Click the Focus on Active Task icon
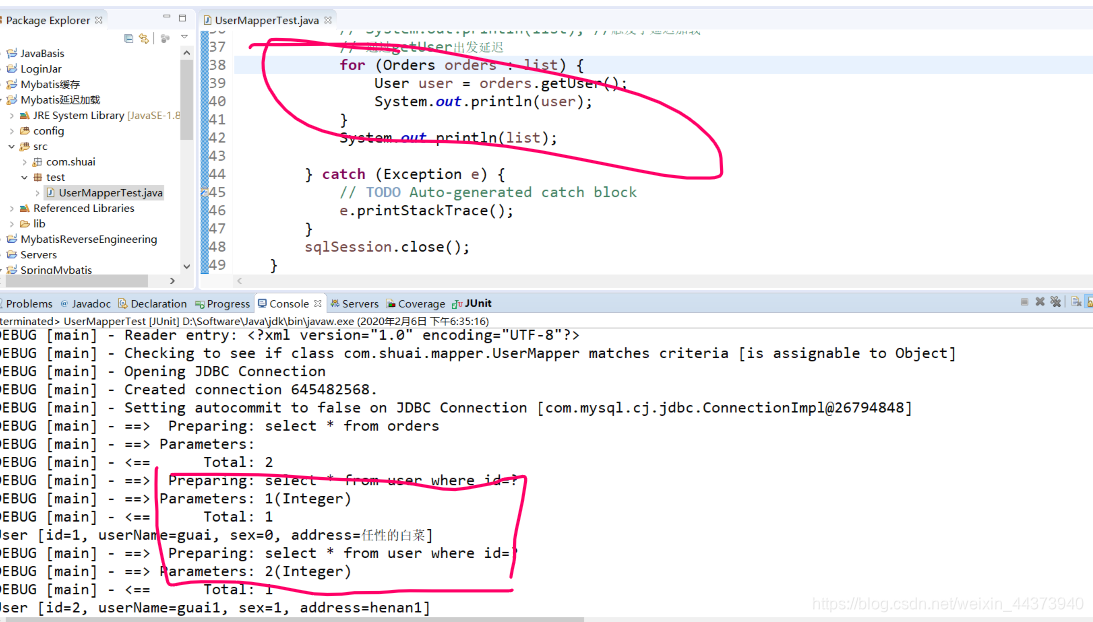 point(165,38)
